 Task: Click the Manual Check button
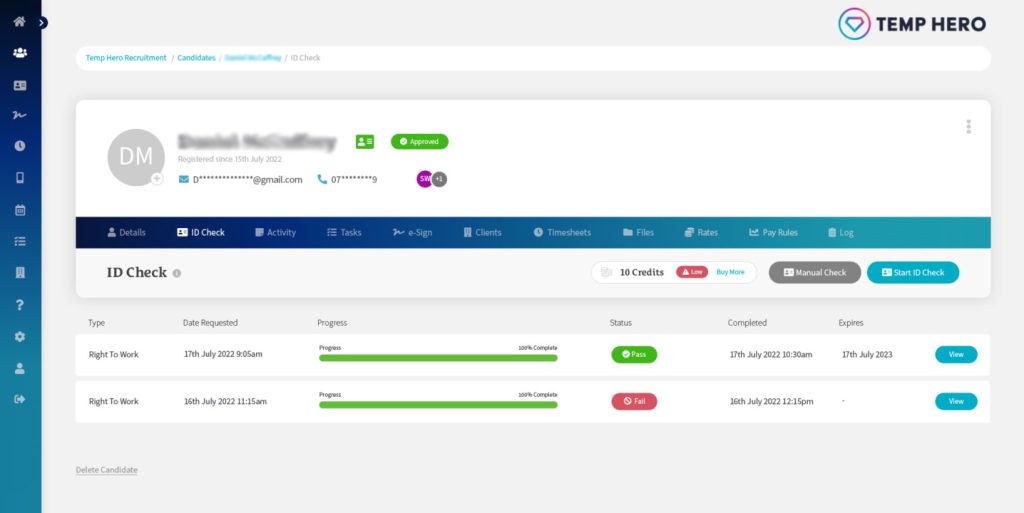[x=814, y=273]
